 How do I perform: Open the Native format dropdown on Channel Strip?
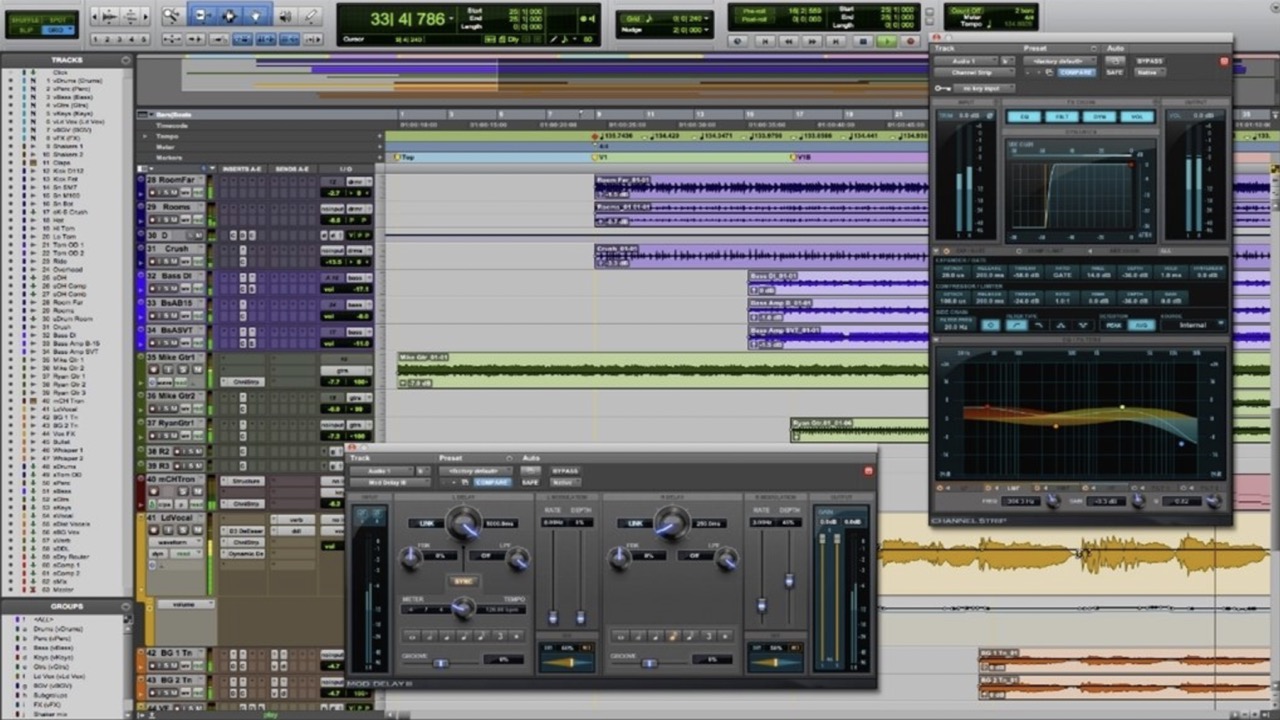click(1150, 72)
